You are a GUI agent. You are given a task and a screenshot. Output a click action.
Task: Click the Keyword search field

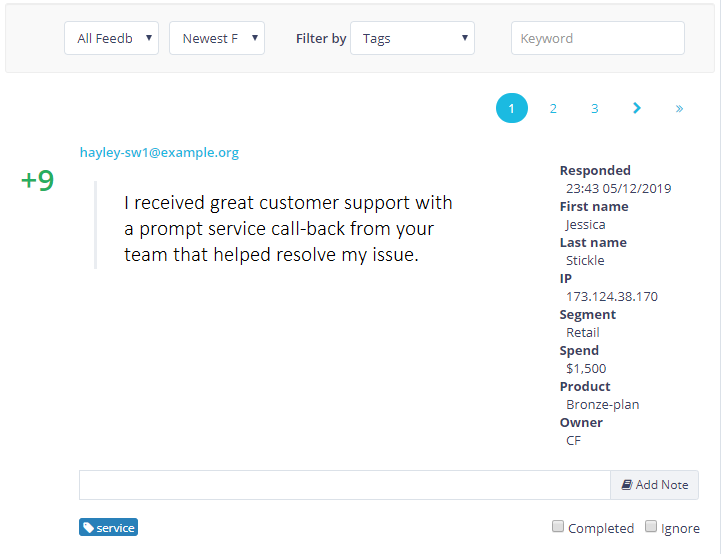597,38
